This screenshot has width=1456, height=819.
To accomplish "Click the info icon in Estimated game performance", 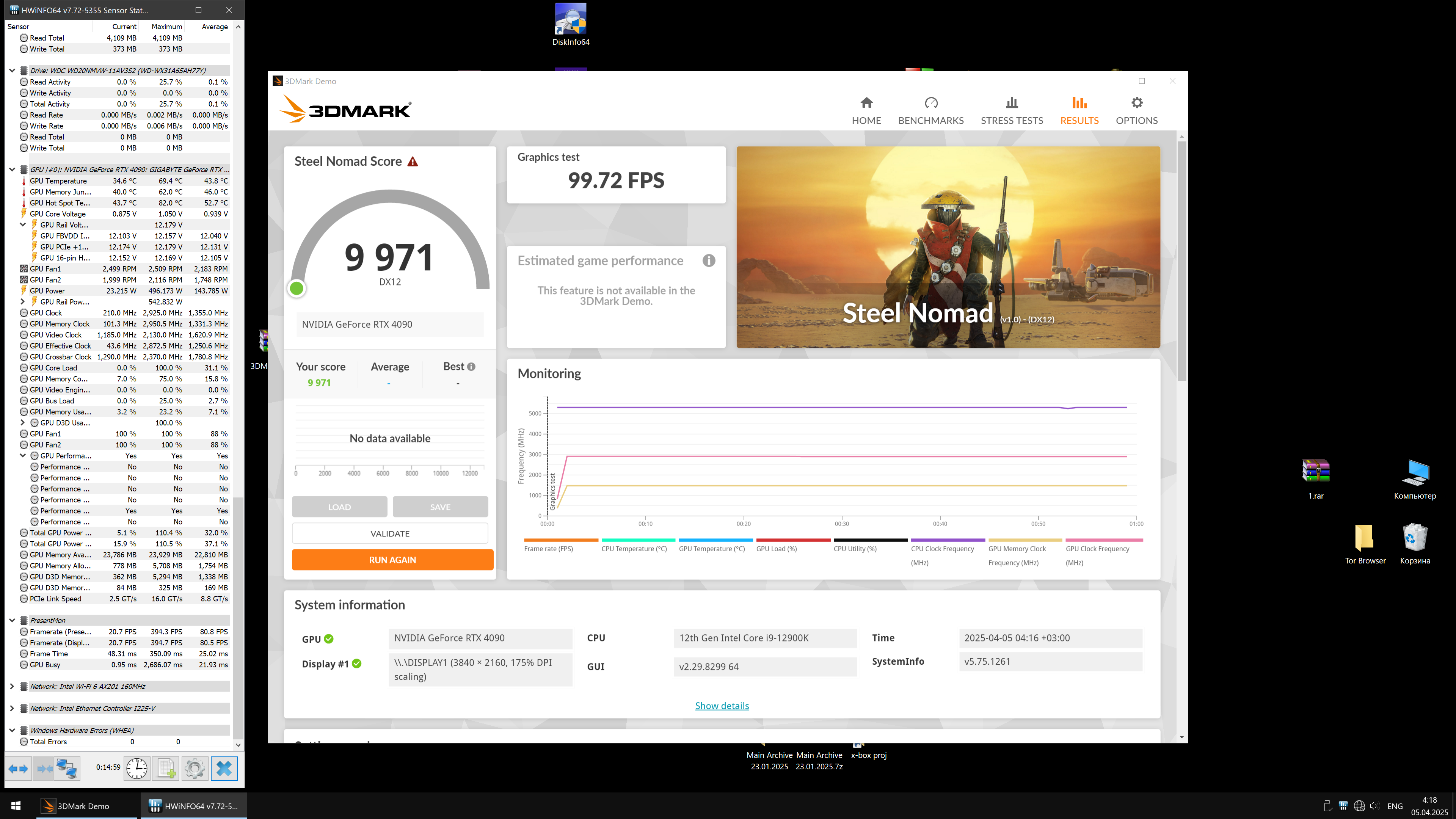I will click(x=709, y=260).
